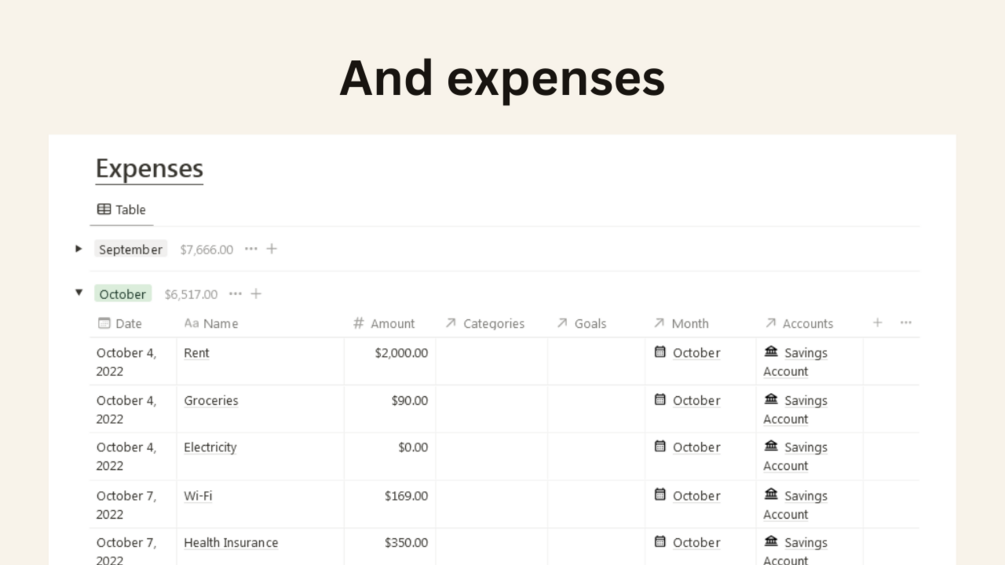Image resolution: width=1005 pixels, height=565 pixels.
Task: Click the plus icon beside September total
Action: click(x=272, y=249)
